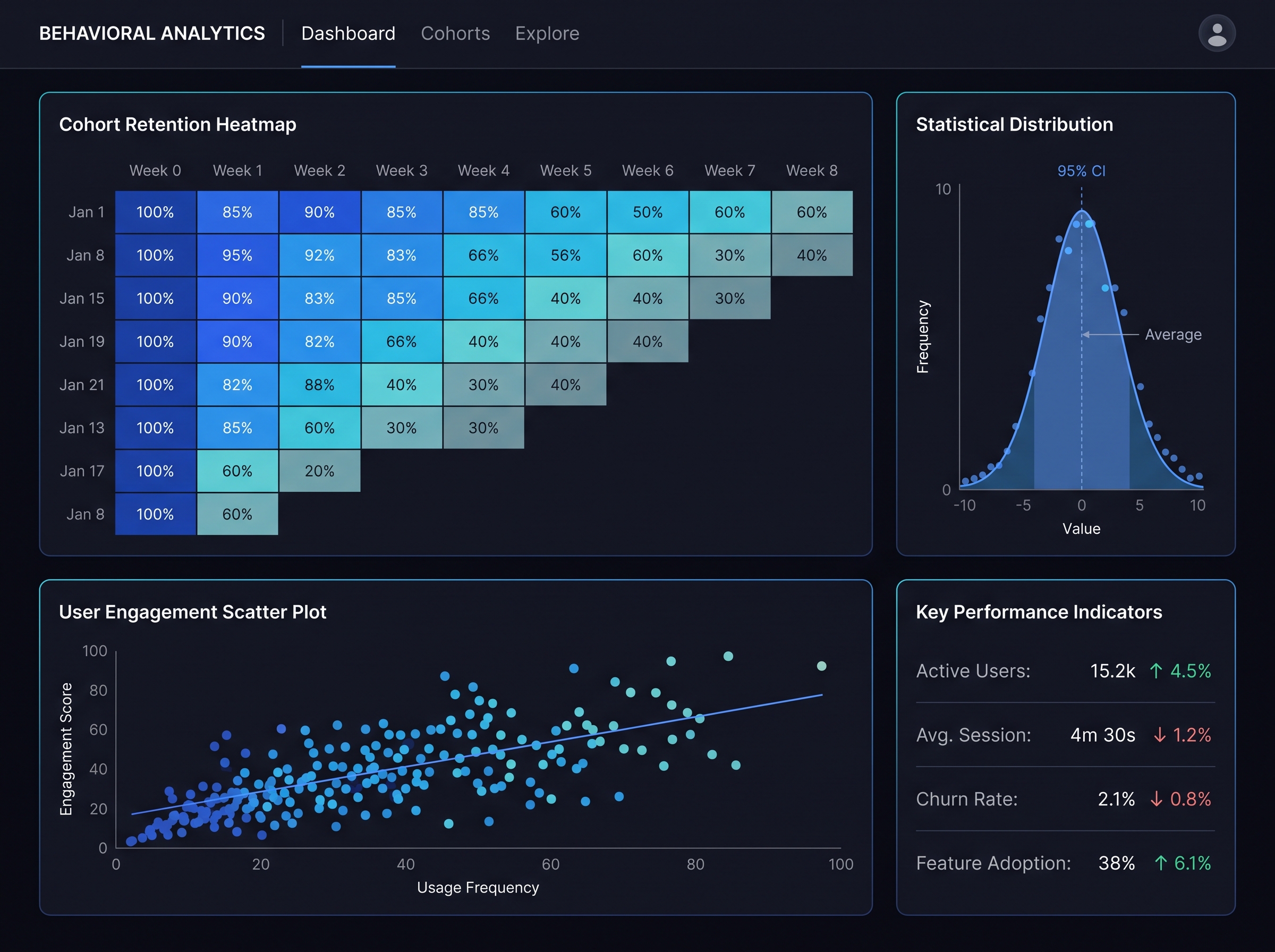Viewport: 1275px width, 952px height.
Task: Click the Average annotation label
Action: coord(1173,335)
